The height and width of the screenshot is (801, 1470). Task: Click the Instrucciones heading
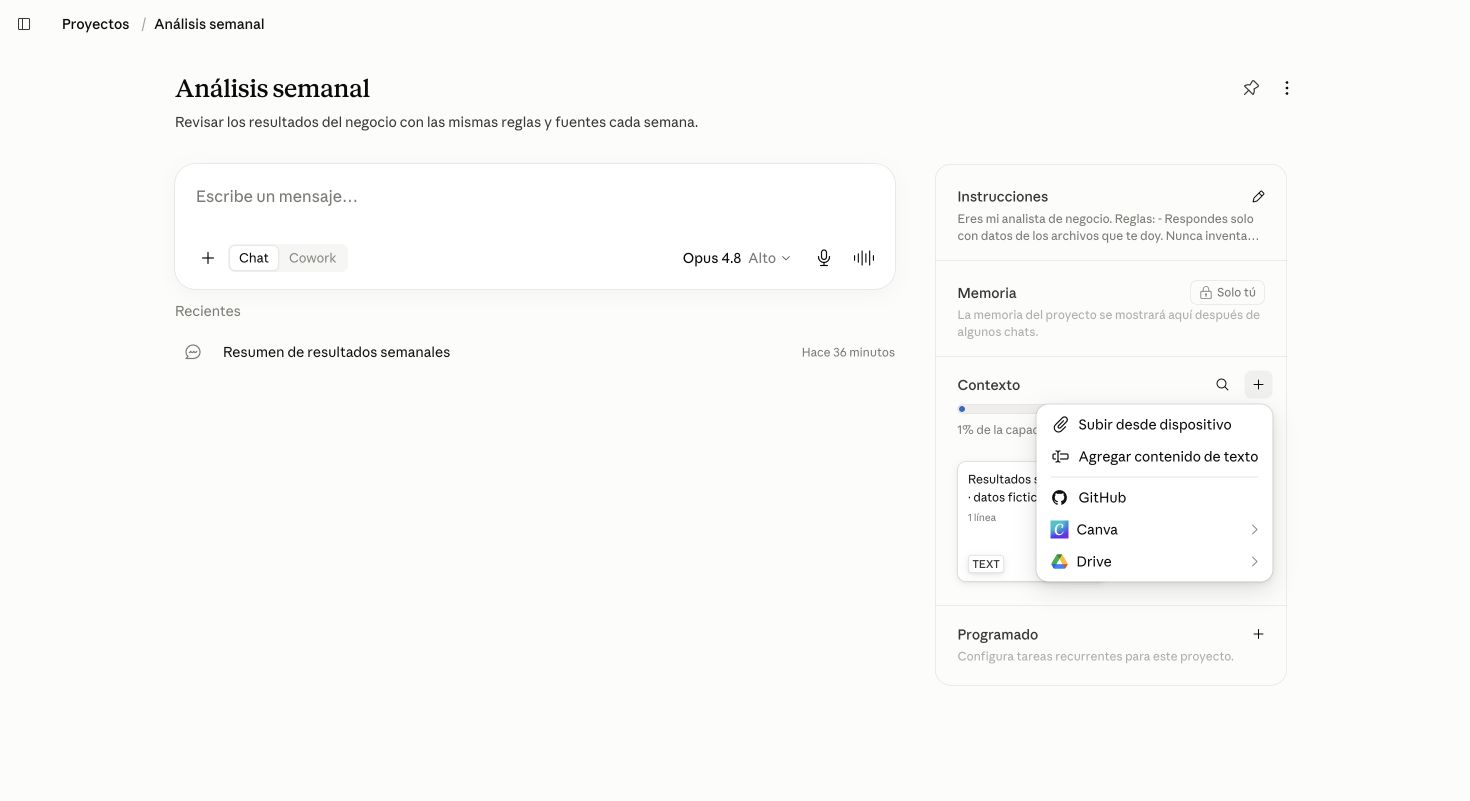[1002, 197]
